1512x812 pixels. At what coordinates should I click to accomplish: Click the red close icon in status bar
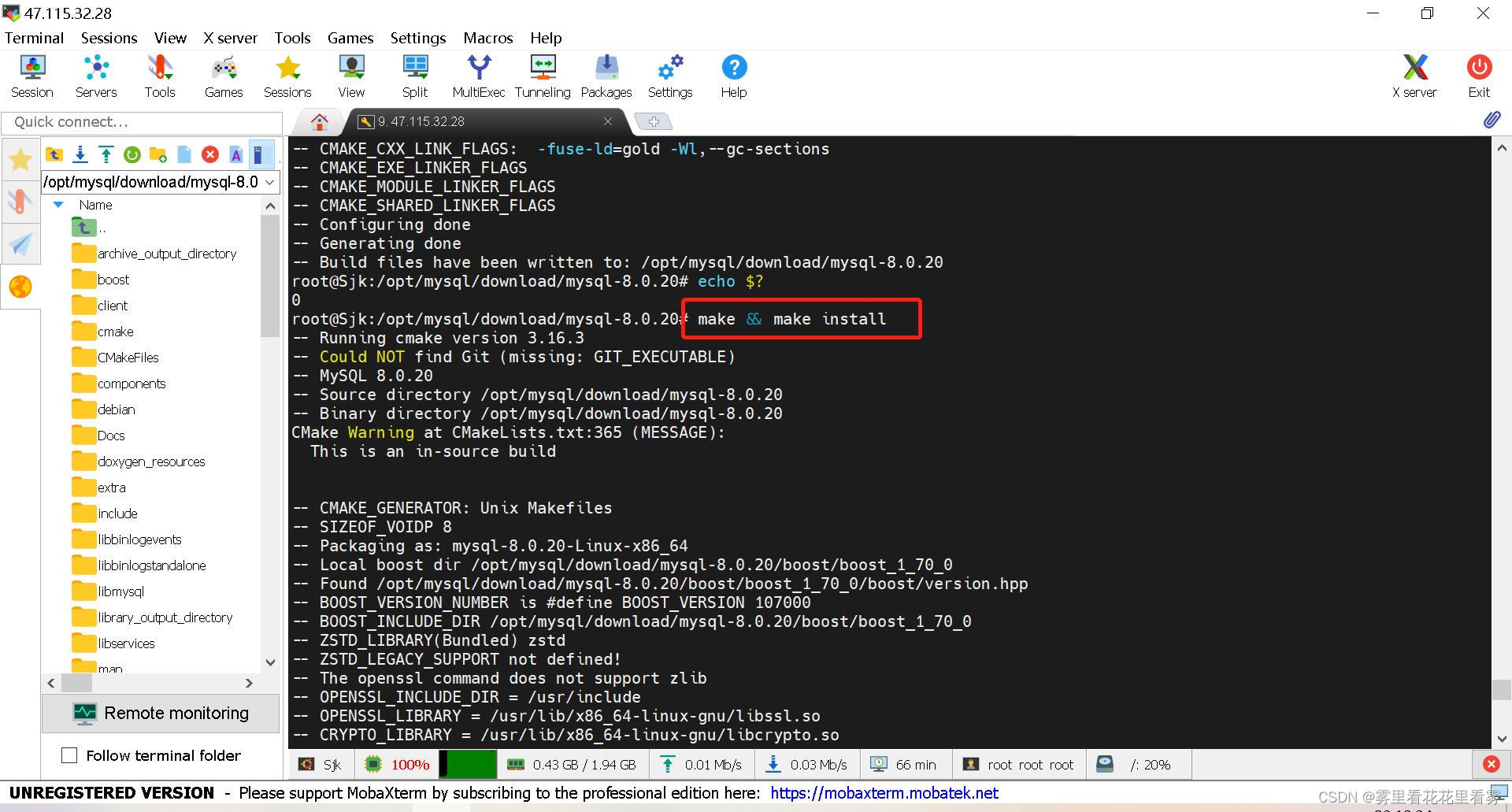[x=1492, y=764]
